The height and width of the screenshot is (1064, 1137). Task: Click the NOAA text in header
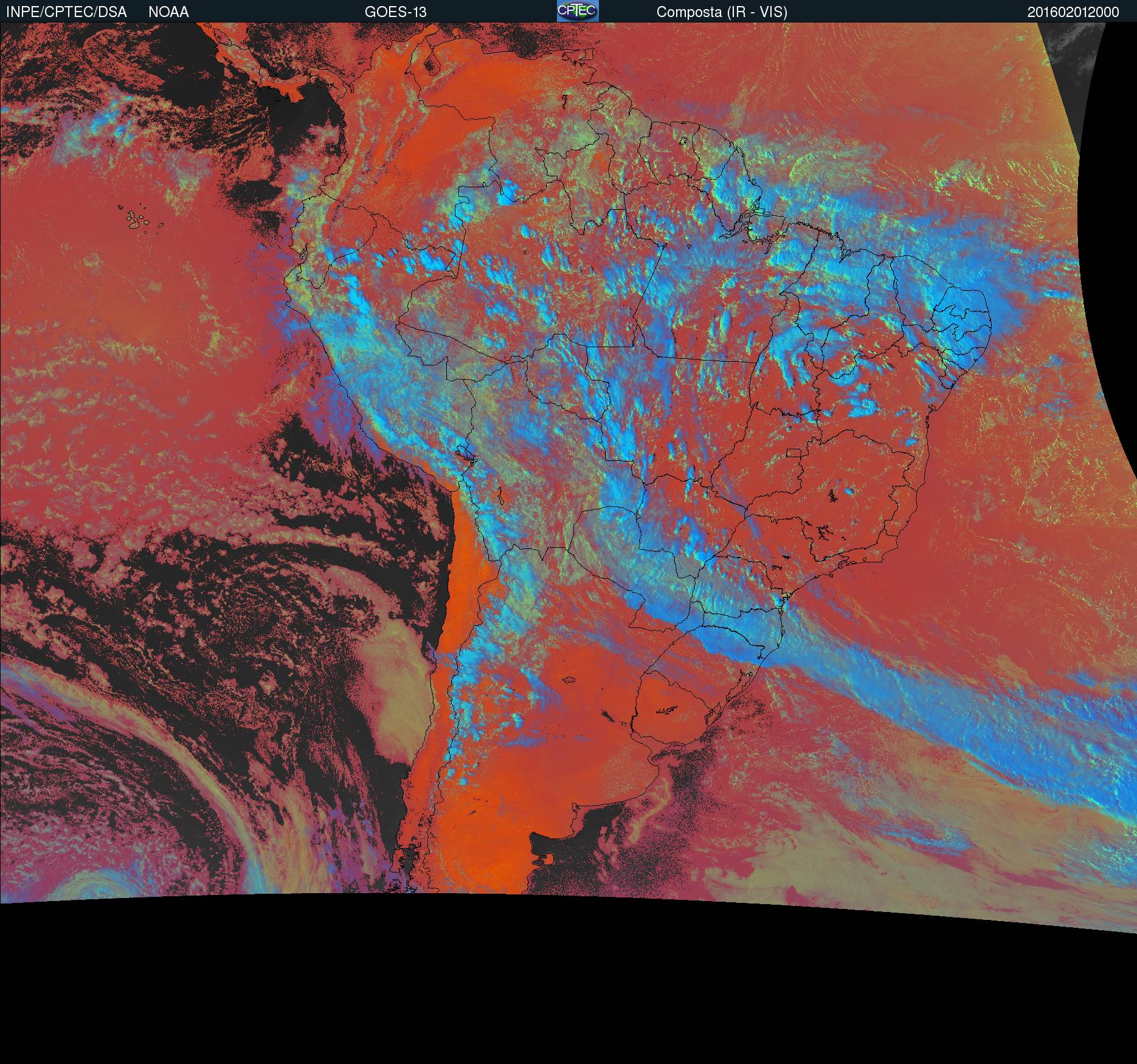(168, 12)
